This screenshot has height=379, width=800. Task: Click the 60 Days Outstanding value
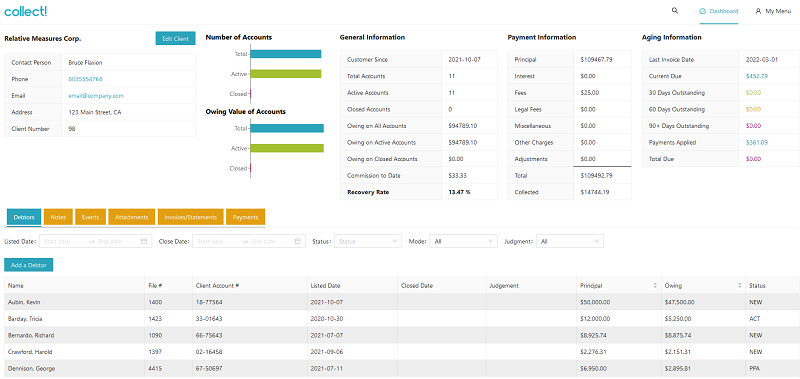pos(753,109)
